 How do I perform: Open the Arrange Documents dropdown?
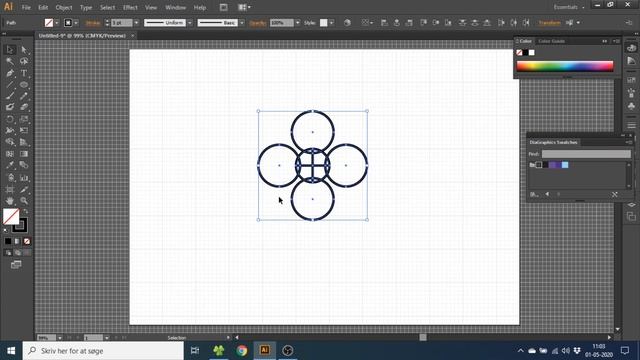244,7
